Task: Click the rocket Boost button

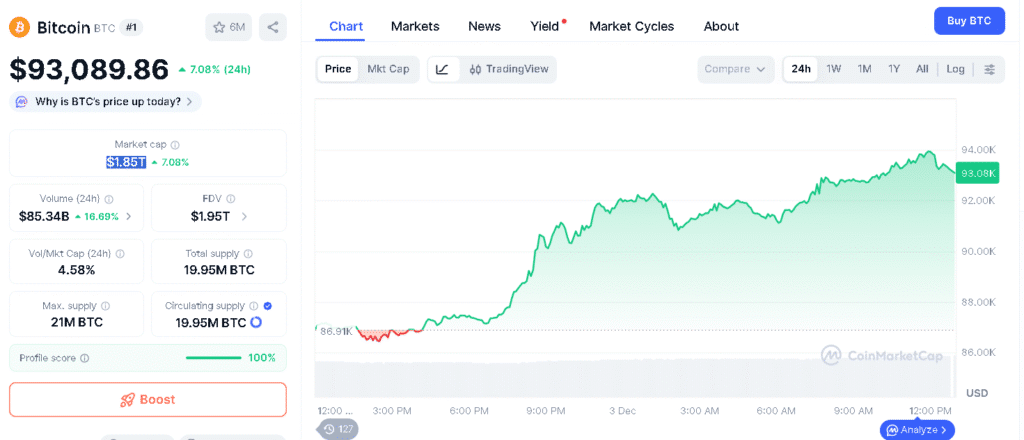Action: [148, 400]
